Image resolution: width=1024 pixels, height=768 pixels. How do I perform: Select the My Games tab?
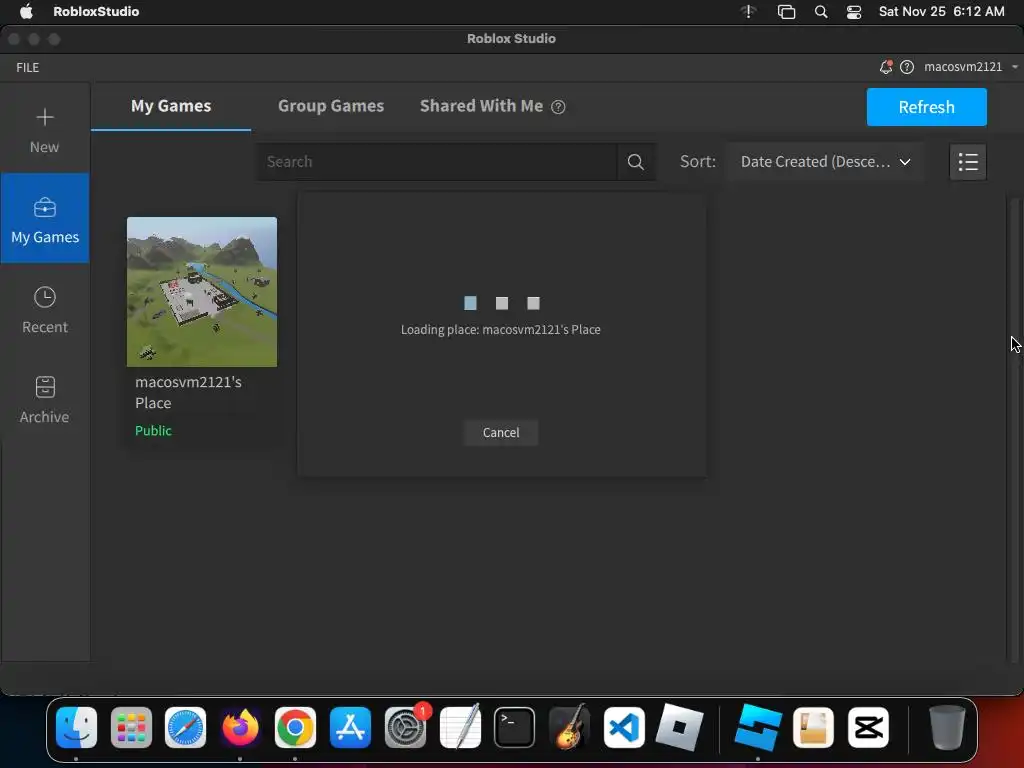click(x=171, y=106)
